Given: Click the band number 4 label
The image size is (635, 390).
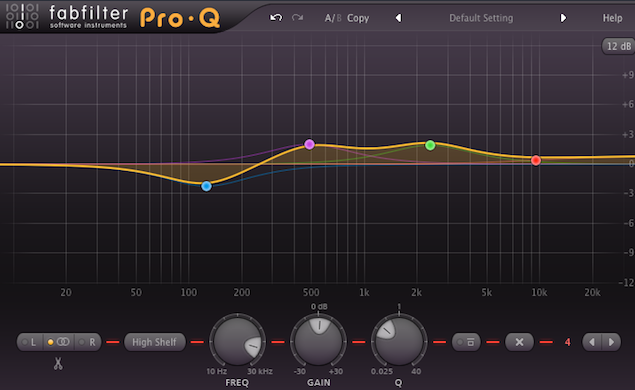Looking at the screenshot, I should pyautogui.click(x=567, y=342).
